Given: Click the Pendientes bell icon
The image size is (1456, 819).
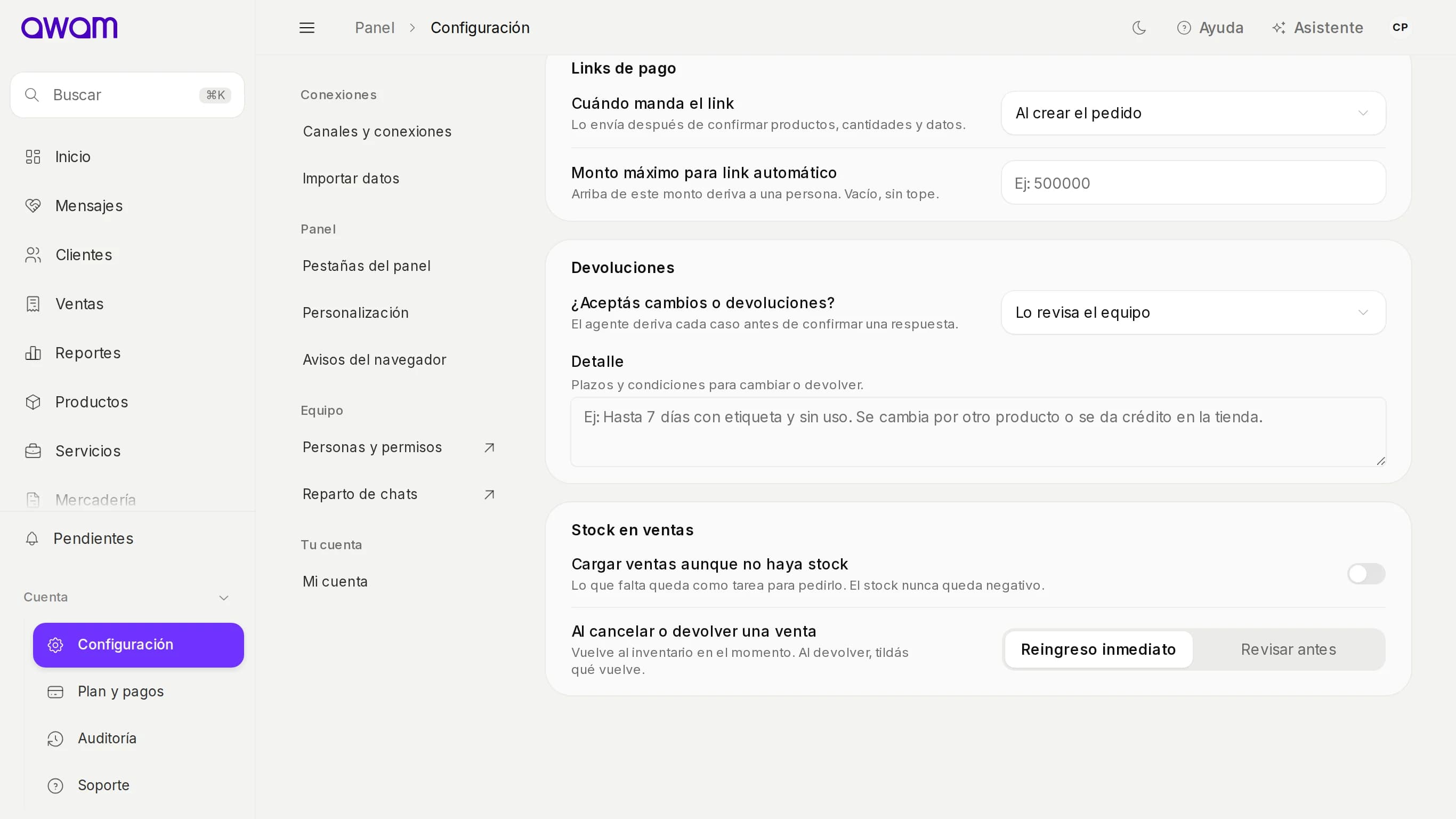Looking at the screenshot, I should (32, 539).
